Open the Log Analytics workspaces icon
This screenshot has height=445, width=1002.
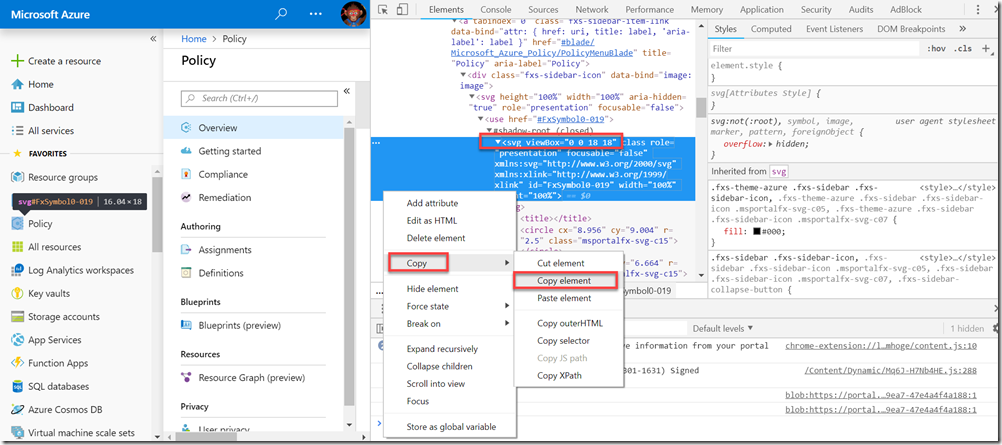[x=17, y=270]
